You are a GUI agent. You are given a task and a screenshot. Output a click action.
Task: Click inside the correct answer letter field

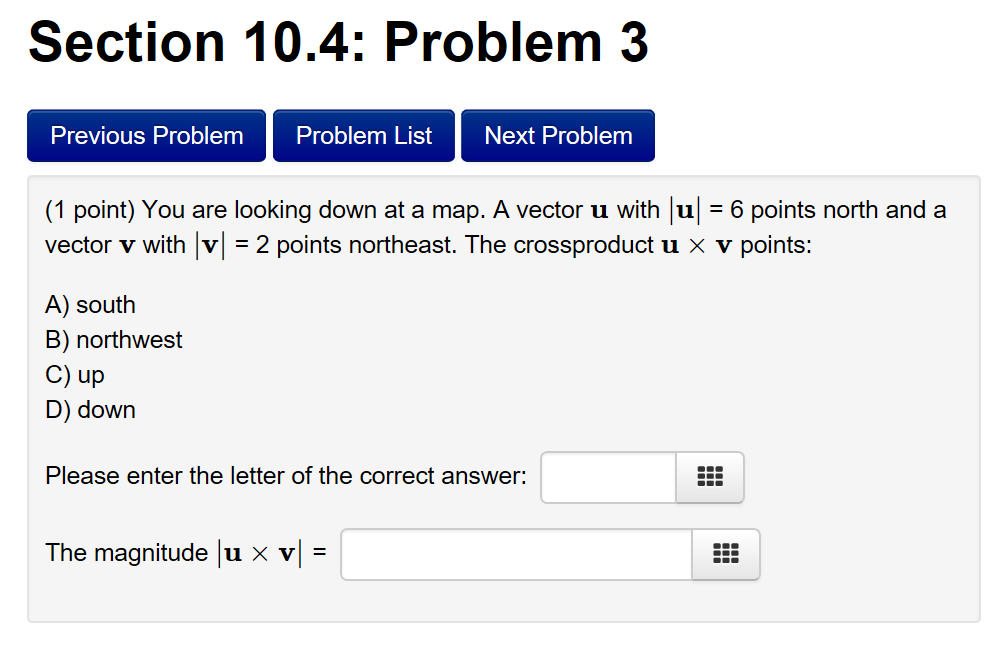point(607,477)
